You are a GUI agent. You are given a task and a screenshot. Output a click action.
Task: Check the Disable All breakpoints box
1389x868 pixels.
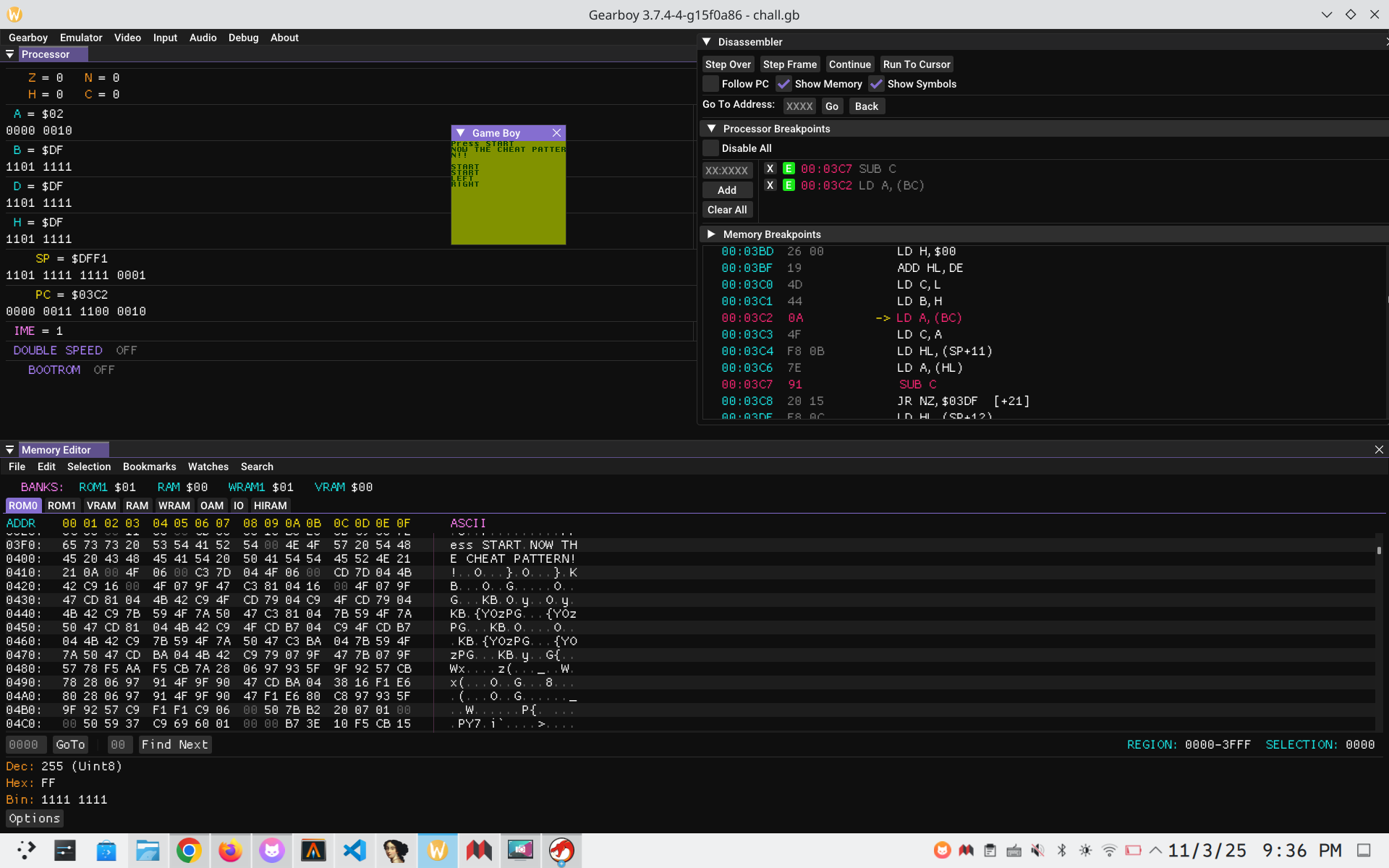[x=711, y=148]
